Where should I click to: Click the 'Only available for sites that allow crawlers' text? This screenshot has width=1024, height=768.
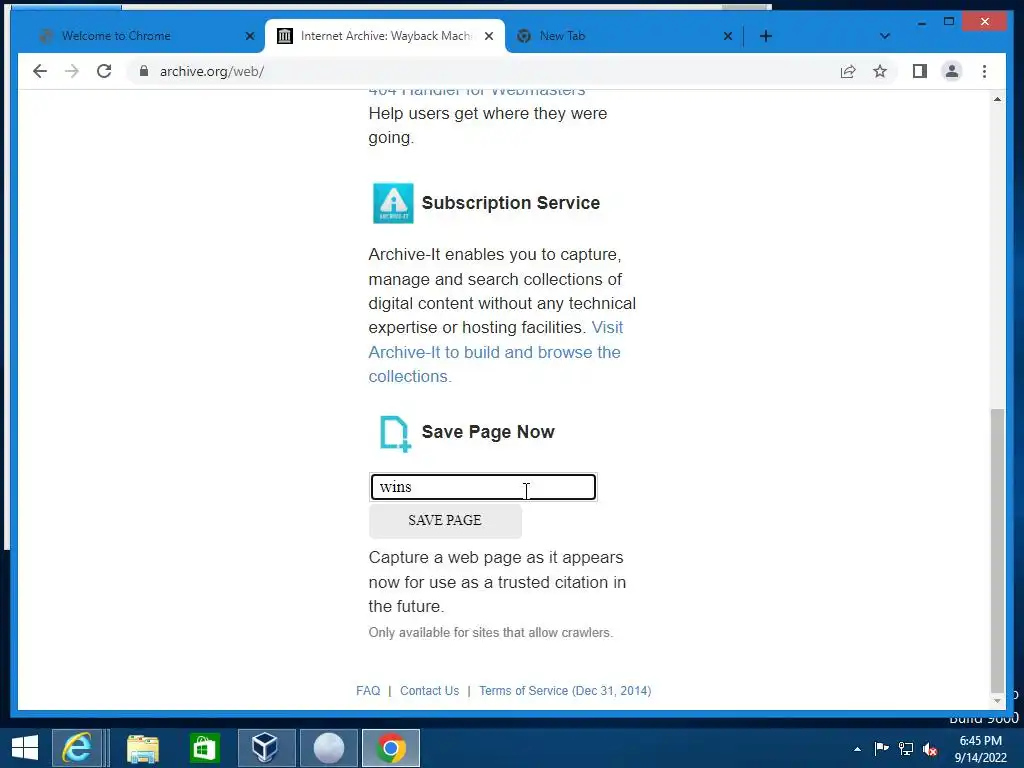click(490, 633)
